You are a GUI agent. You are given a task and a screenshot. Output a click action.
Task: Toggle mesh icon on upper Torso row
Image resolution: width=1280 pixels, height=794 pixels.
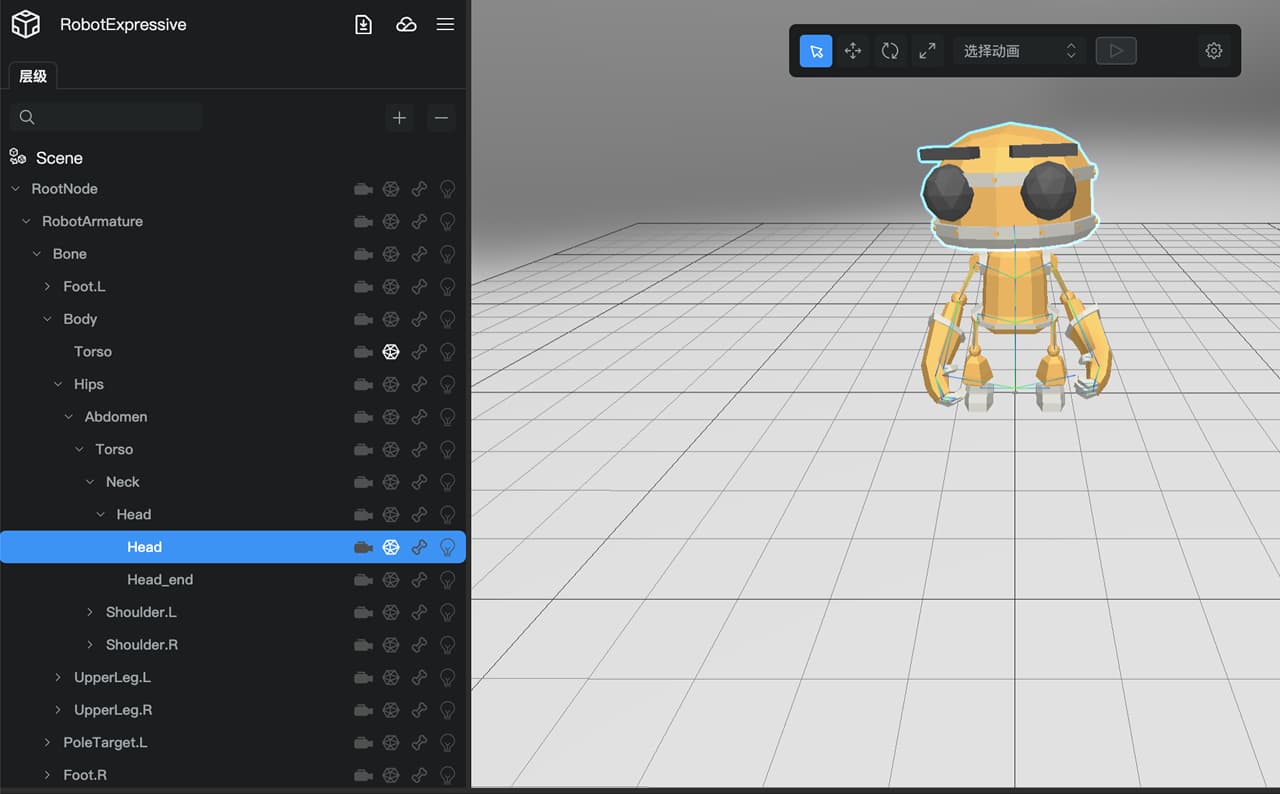pyautogui.click(x=391, y=352)
